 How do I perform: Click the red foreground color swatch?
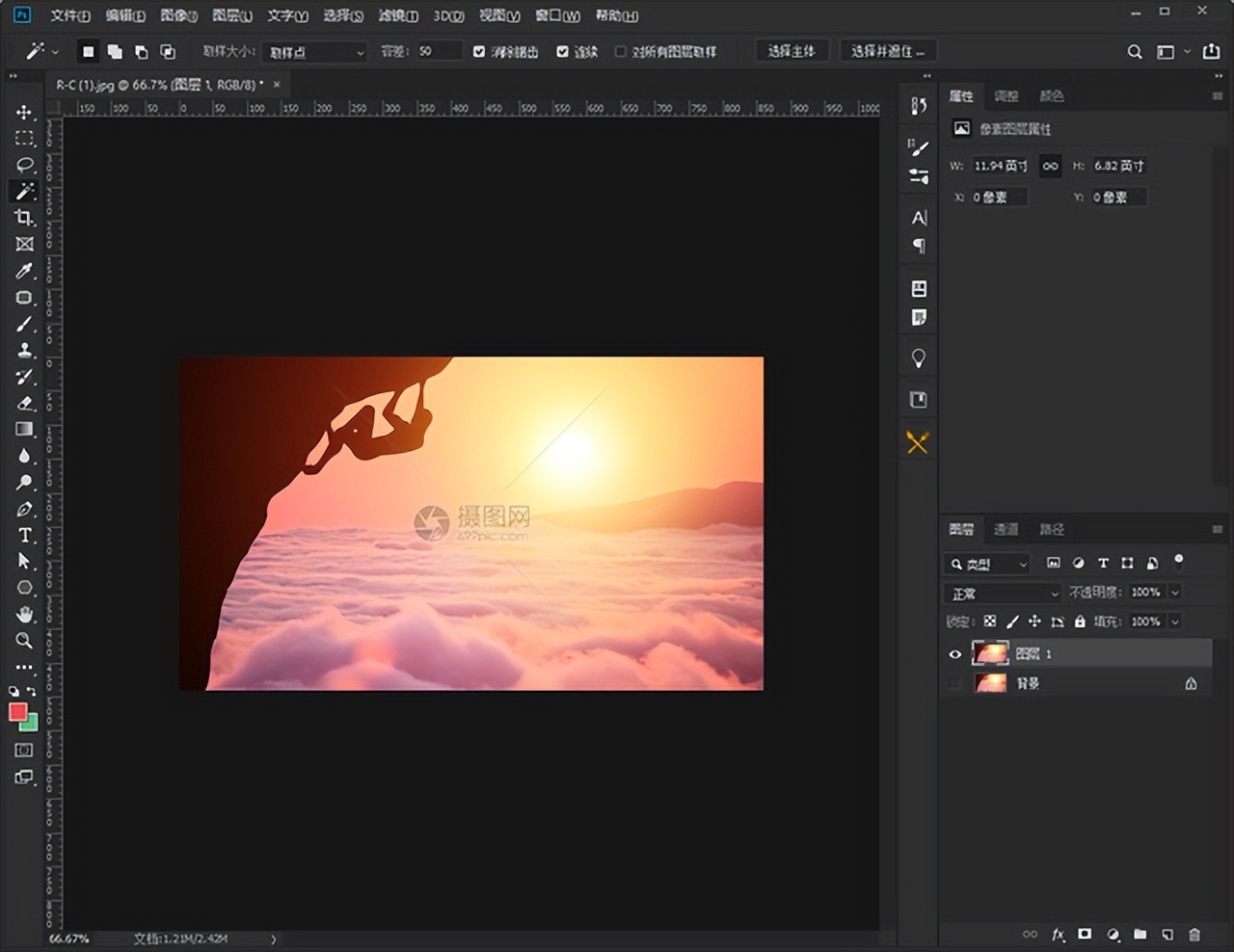click(17, 712)
